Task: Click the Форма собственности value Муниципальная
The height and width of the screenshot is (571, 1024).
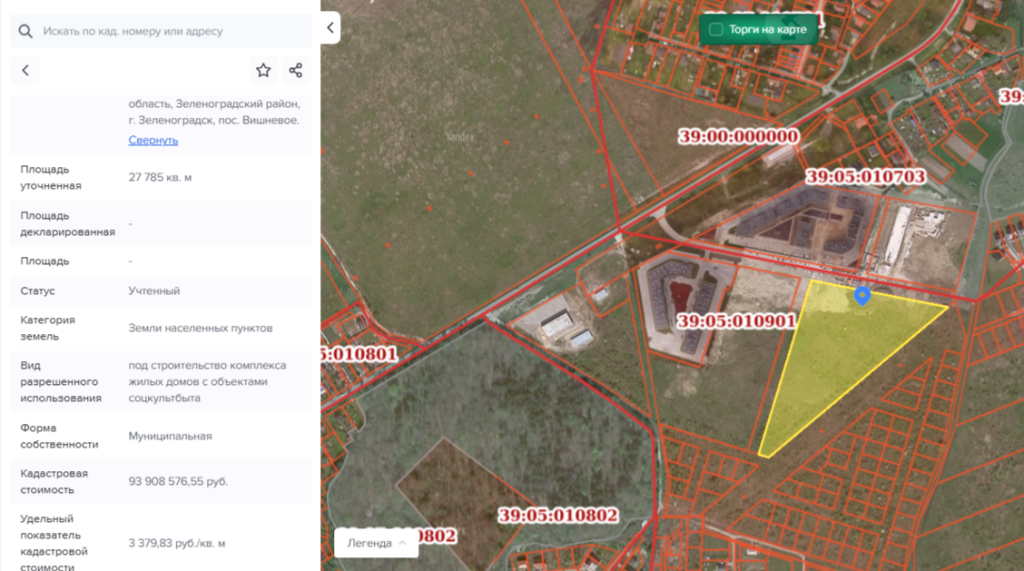Action: tap(170, 436)
